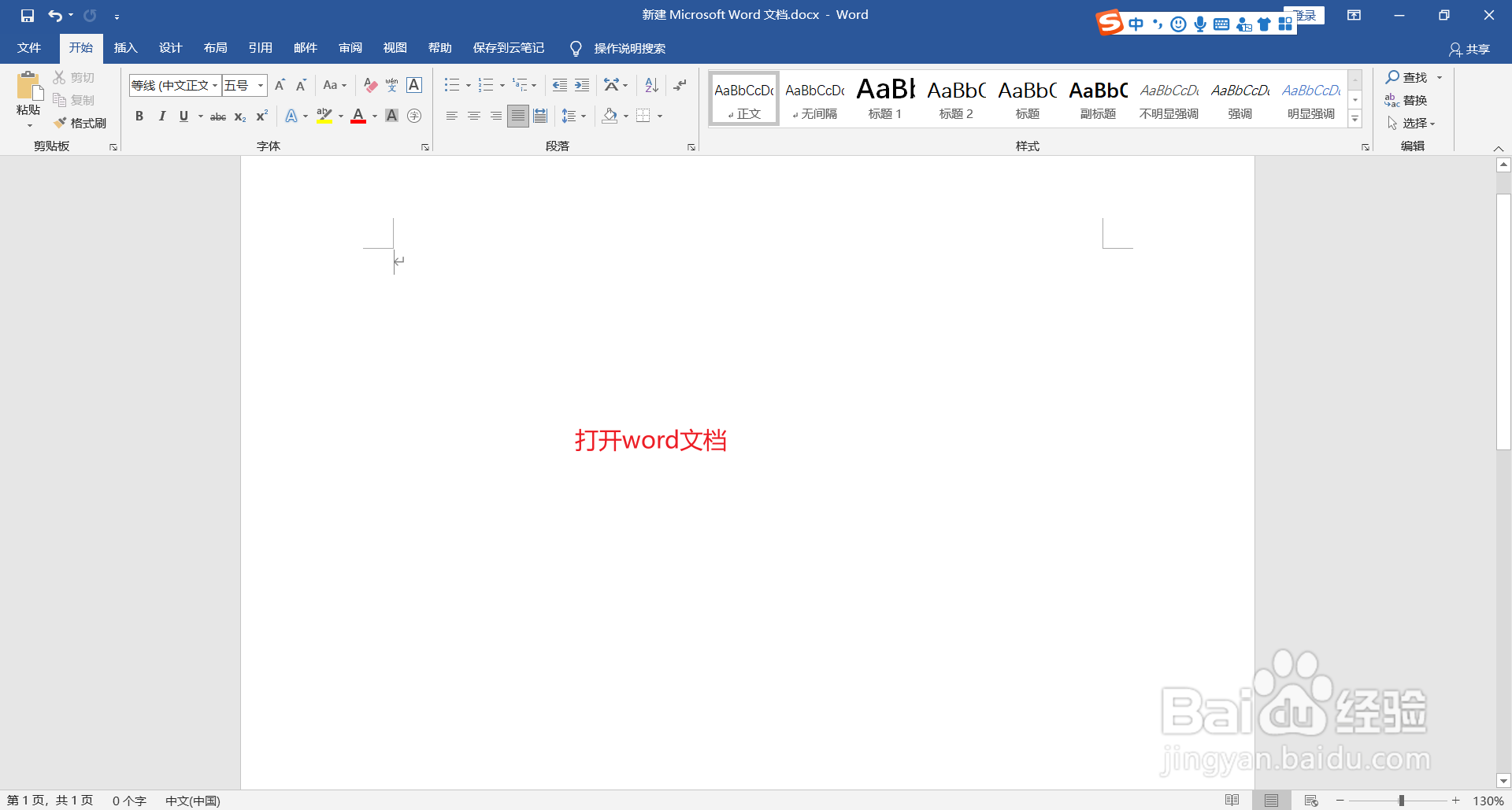Open line spacing dropdown
The image size is (1512, 810).
click(x=574, y=116)
